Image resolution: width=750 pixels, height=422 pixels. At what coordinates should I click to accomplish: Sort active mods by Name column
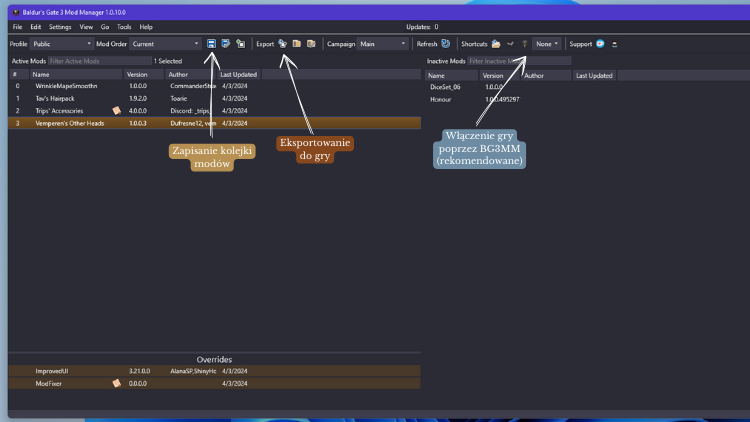coord(76,74)
